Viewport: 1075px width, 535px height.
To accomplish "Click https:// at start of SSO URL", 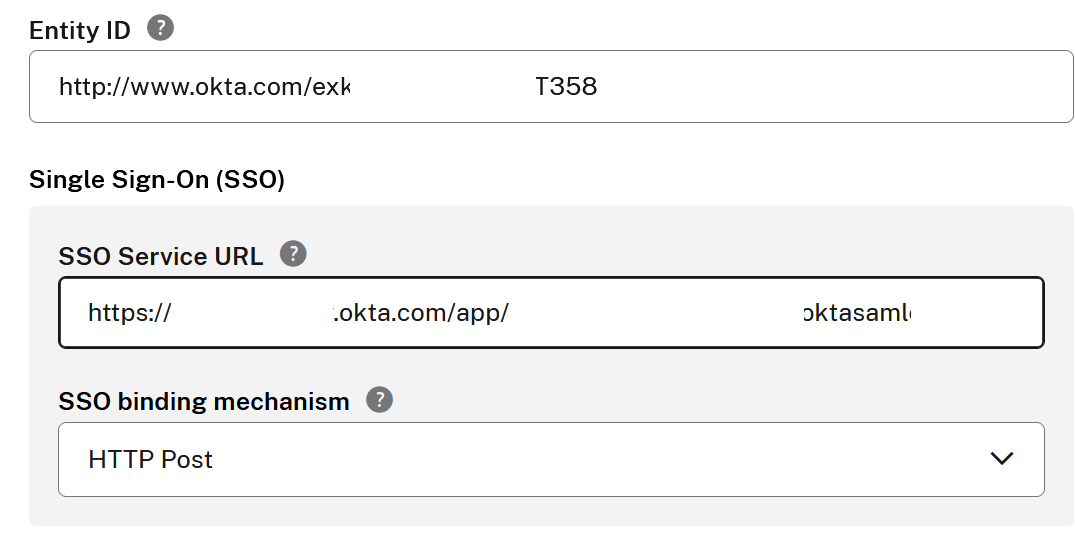I will coord(129,314).
